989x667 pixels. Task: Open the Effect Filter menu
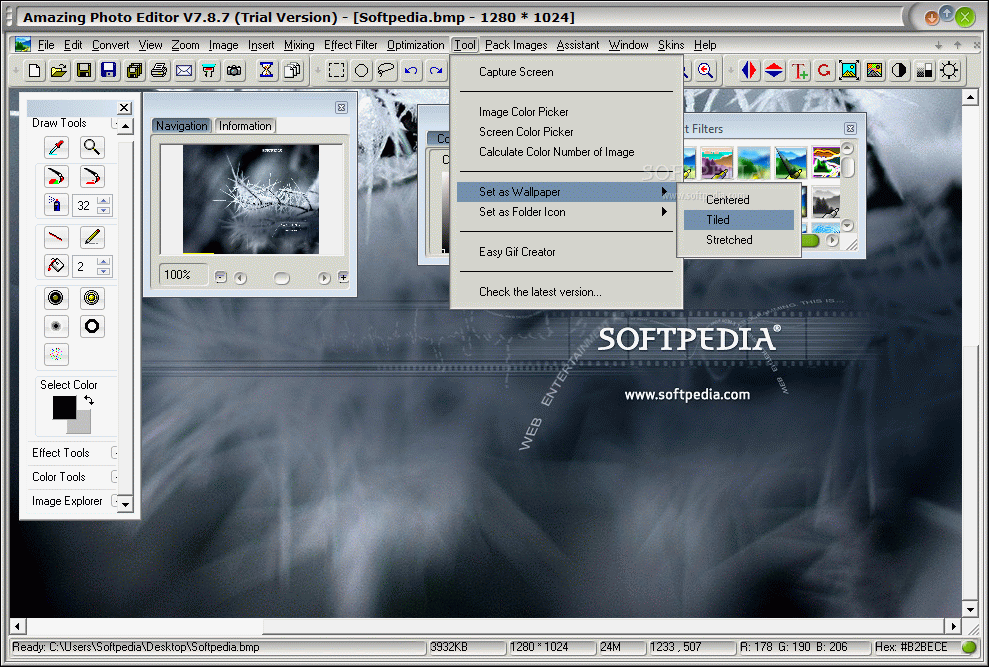pos(351,45)
